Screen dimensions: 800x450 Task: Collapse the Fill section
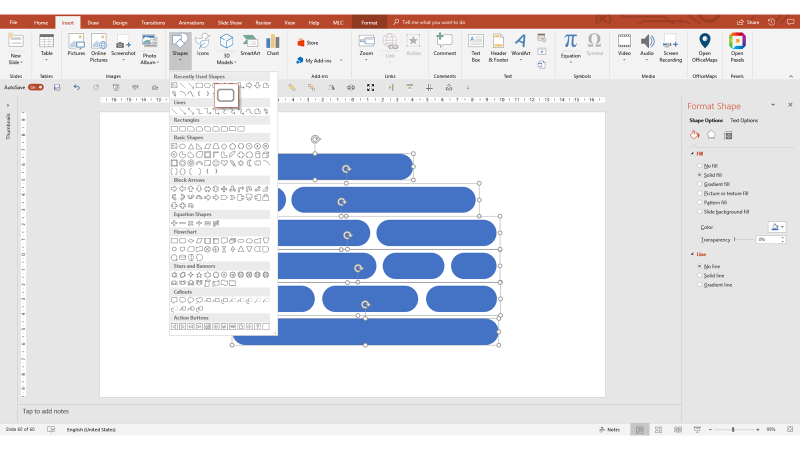point(692,154)
